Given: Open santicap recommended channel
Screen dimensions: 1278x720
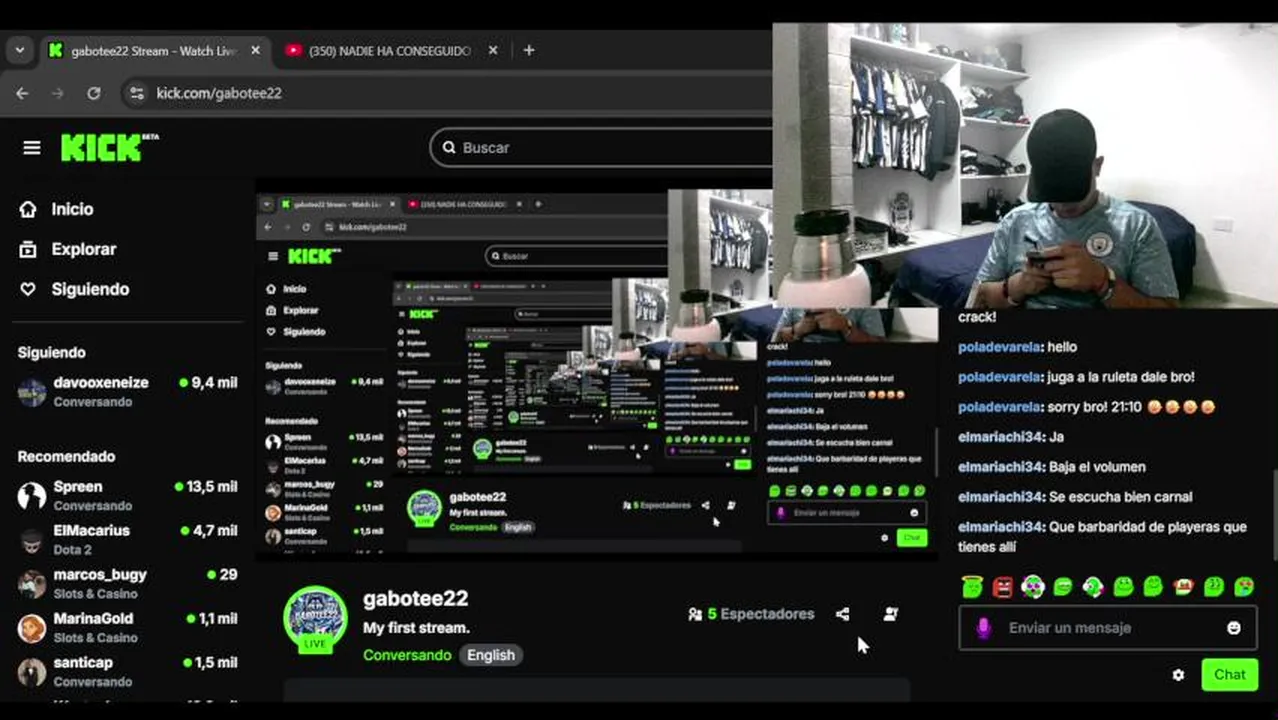Looking at the screenshot, I should (x=127, y=671).
